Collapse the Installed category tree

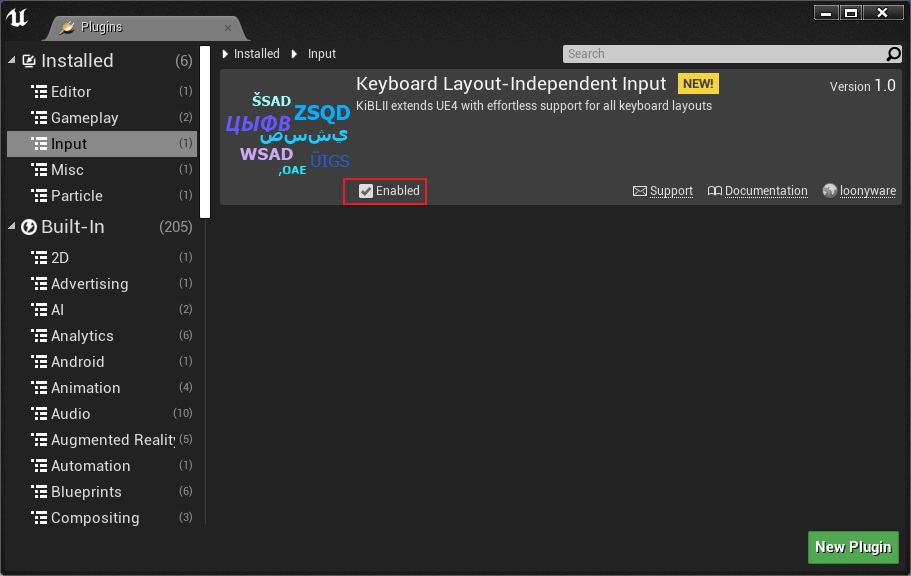click(x=12, y=60)
